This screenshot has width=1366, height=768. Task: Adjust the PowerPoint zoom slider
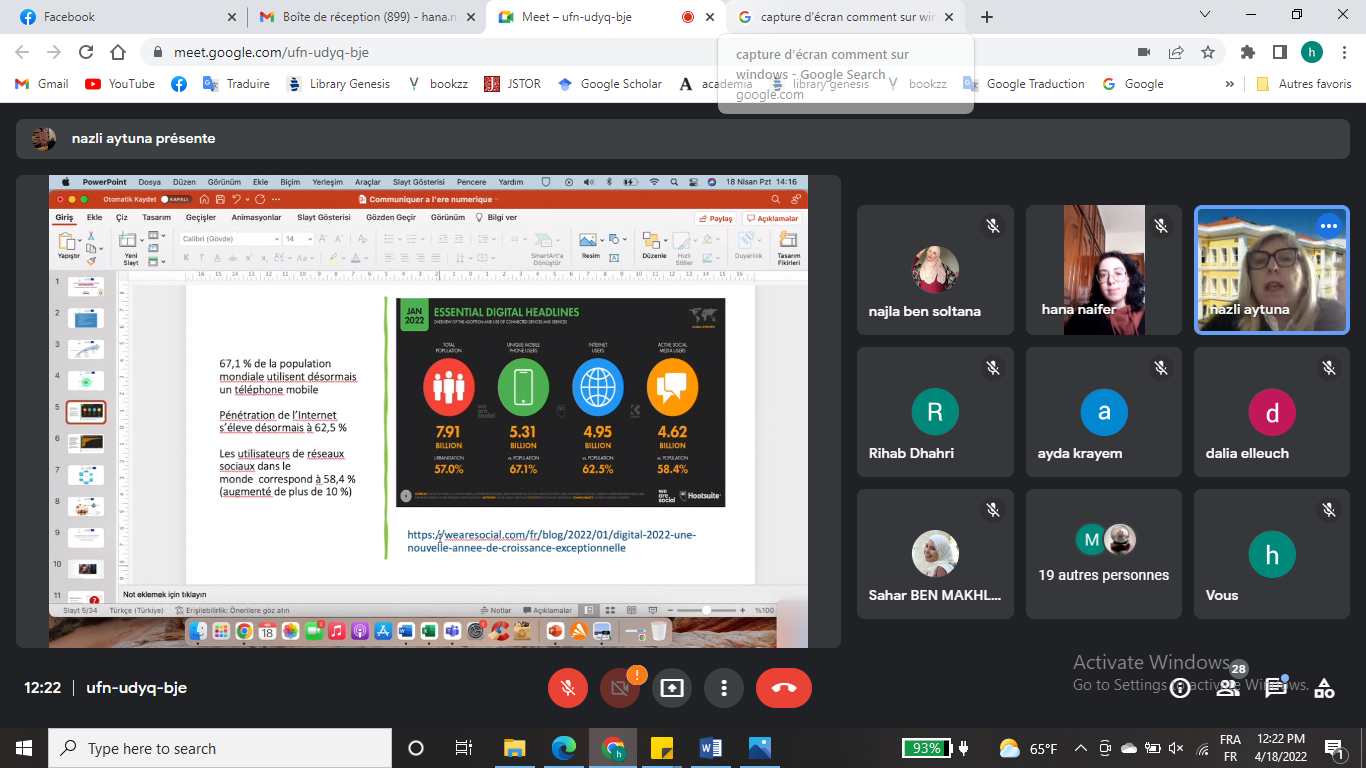coord(706,610)
